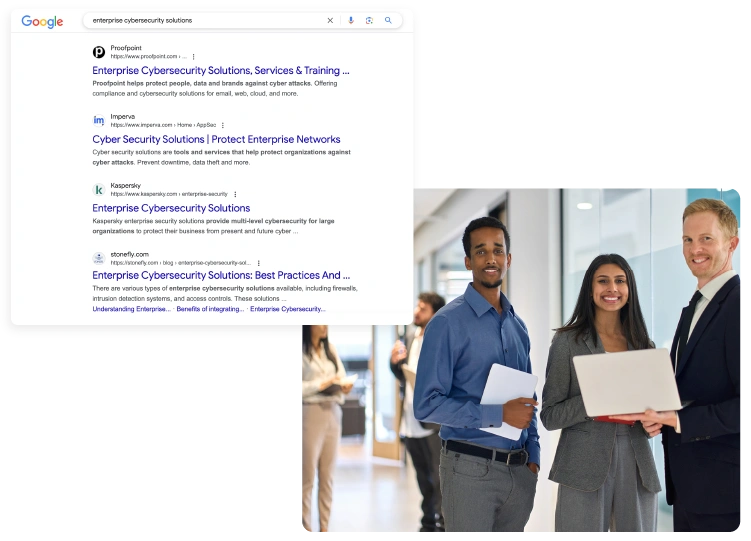Open Cyber Security Solutions | Protect Enterprise Networks
The height and width of the screenshot is (541, 751).
(x=216, y=139)
